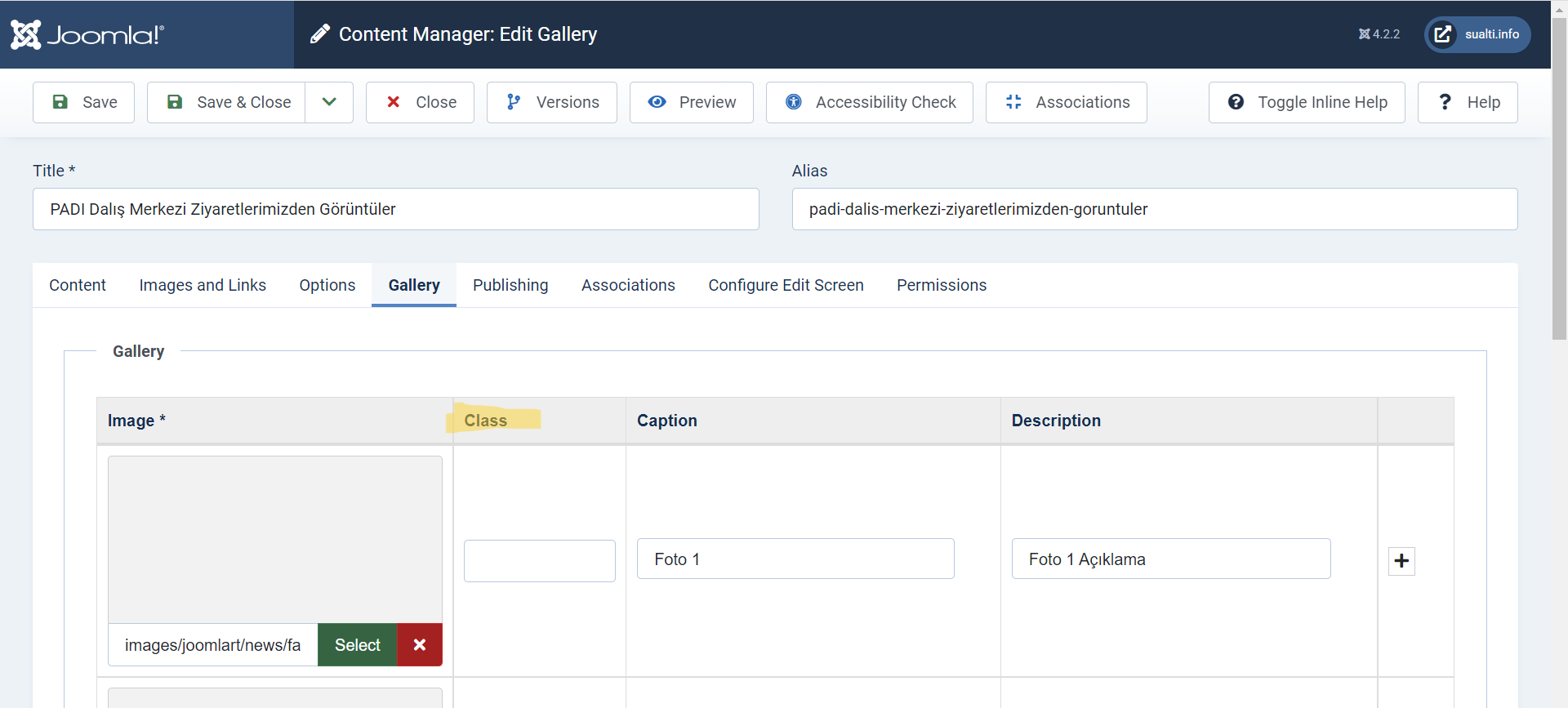Open the Permissions tab
The width and height of the screenshot is (1568, 708).
pyautogui.click(x=942, y=285)
